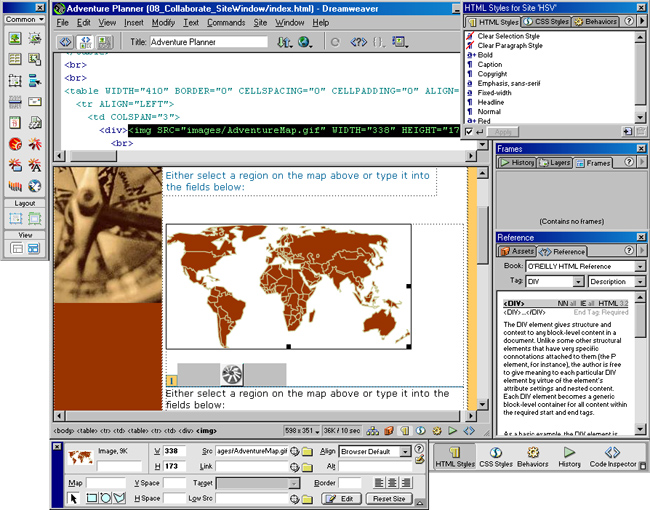Click the Code Inspector launcher icon
The image size is (650, 510).
[613, 455]
